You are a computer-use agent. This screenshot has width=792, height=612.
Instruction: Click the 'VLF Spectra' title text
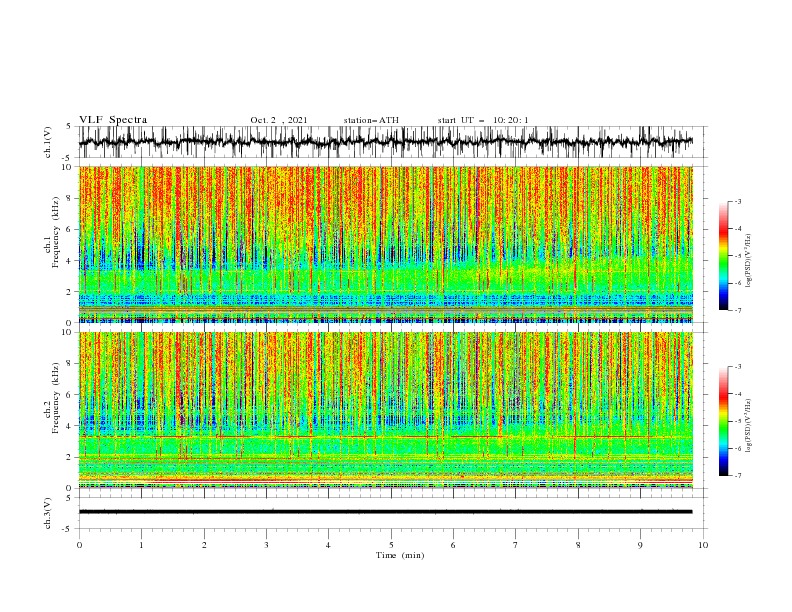coord(113,120)
